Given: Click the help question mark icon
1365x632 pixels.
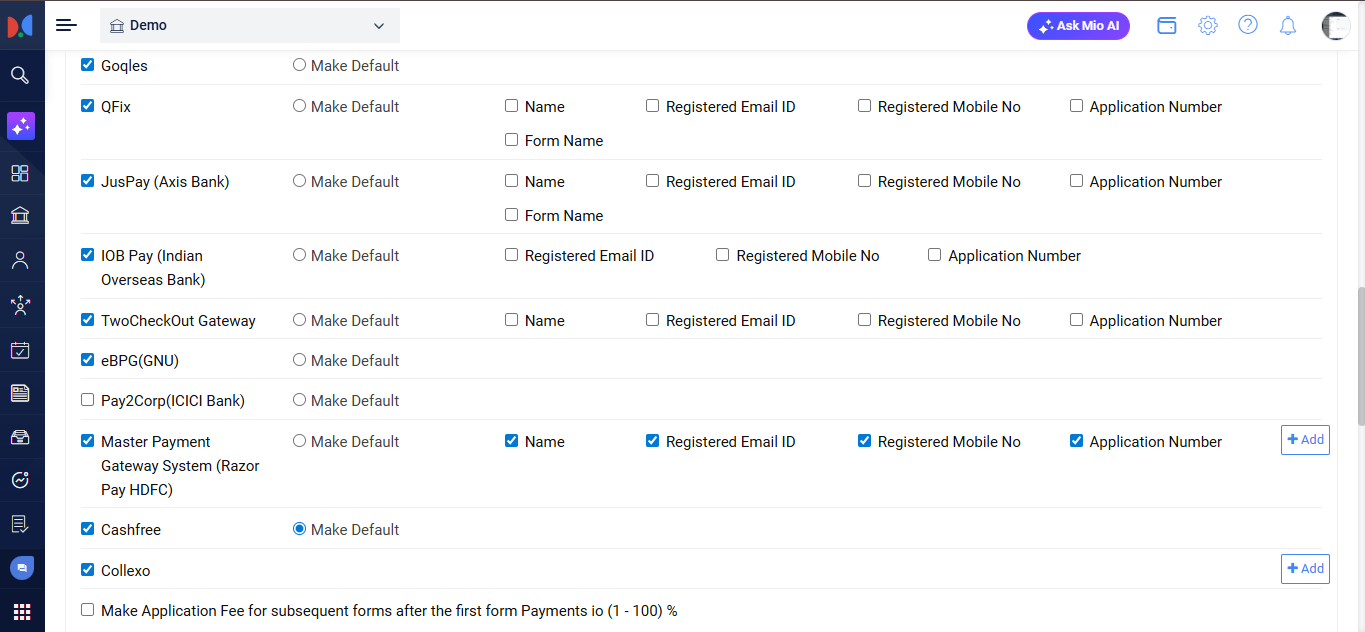Looking at the screenshot, I should pos(1248,25).
